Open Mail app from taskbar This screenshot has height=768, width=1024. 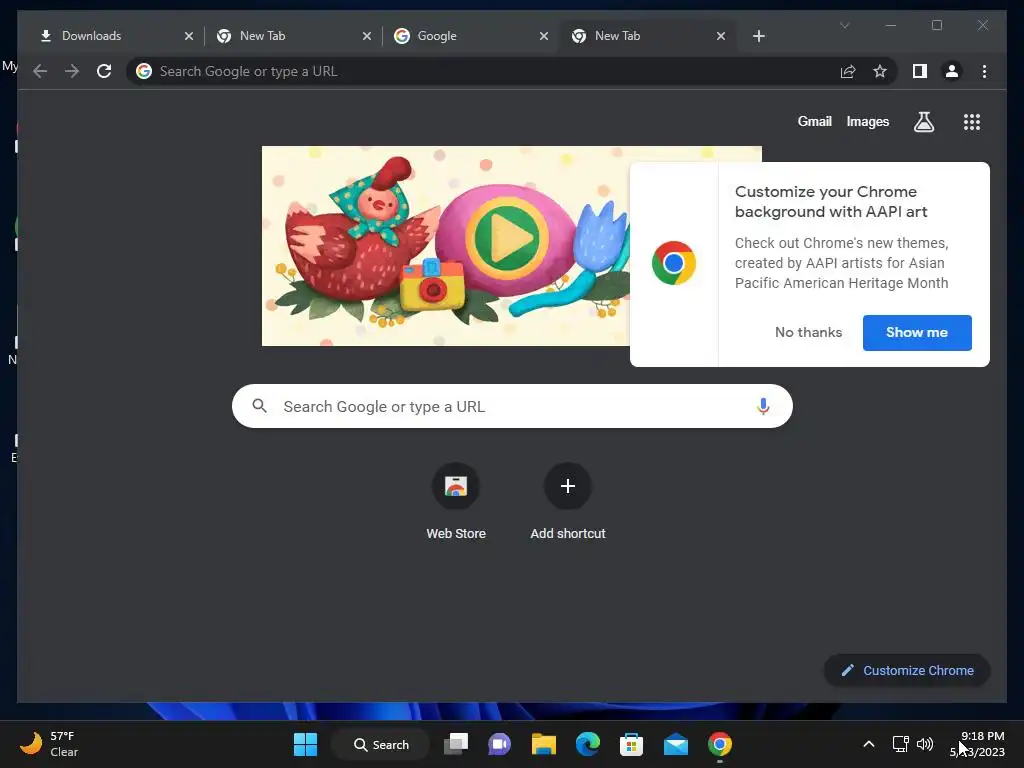[675, 744]
